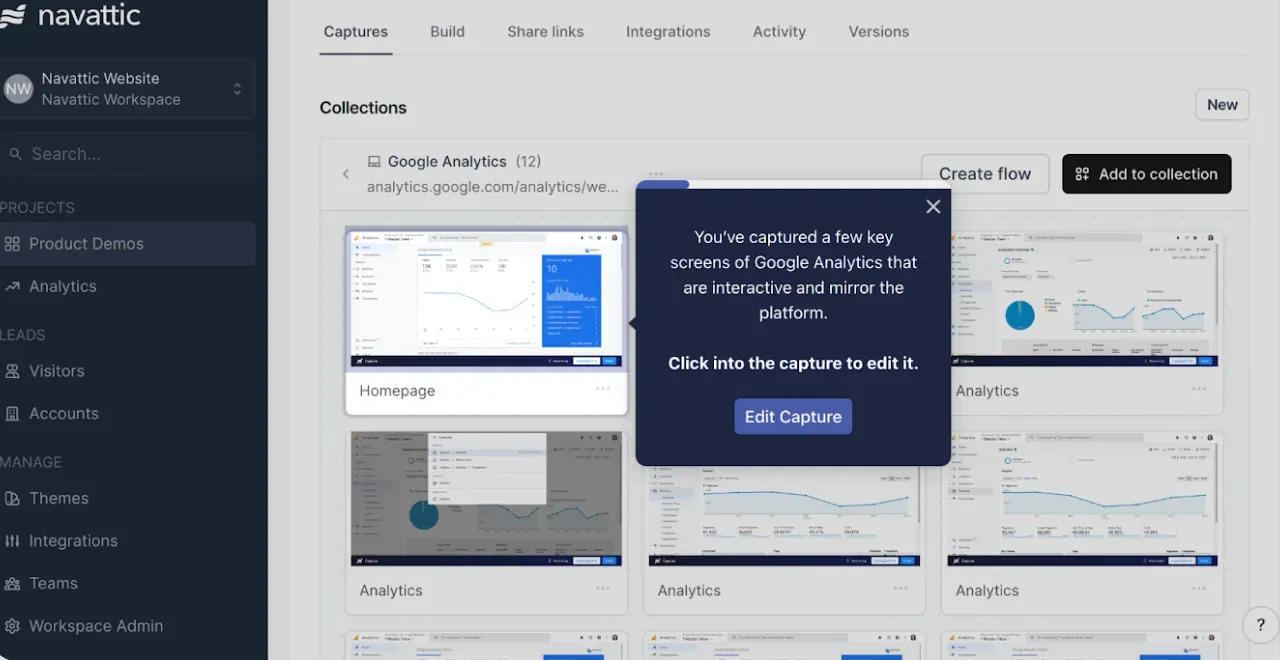The width and height of the screenshot is (1280, 660).
Task: Click the Visitors person icon
Action: pos(12,371)
